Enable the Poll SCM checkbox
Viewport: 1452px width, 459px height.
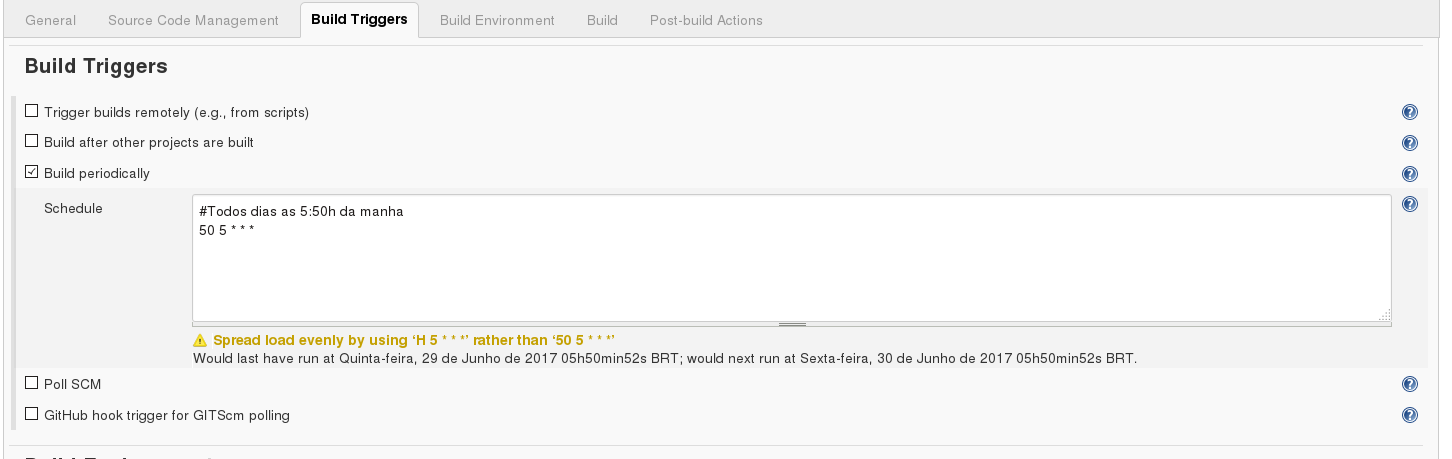[x=32, y=383]
